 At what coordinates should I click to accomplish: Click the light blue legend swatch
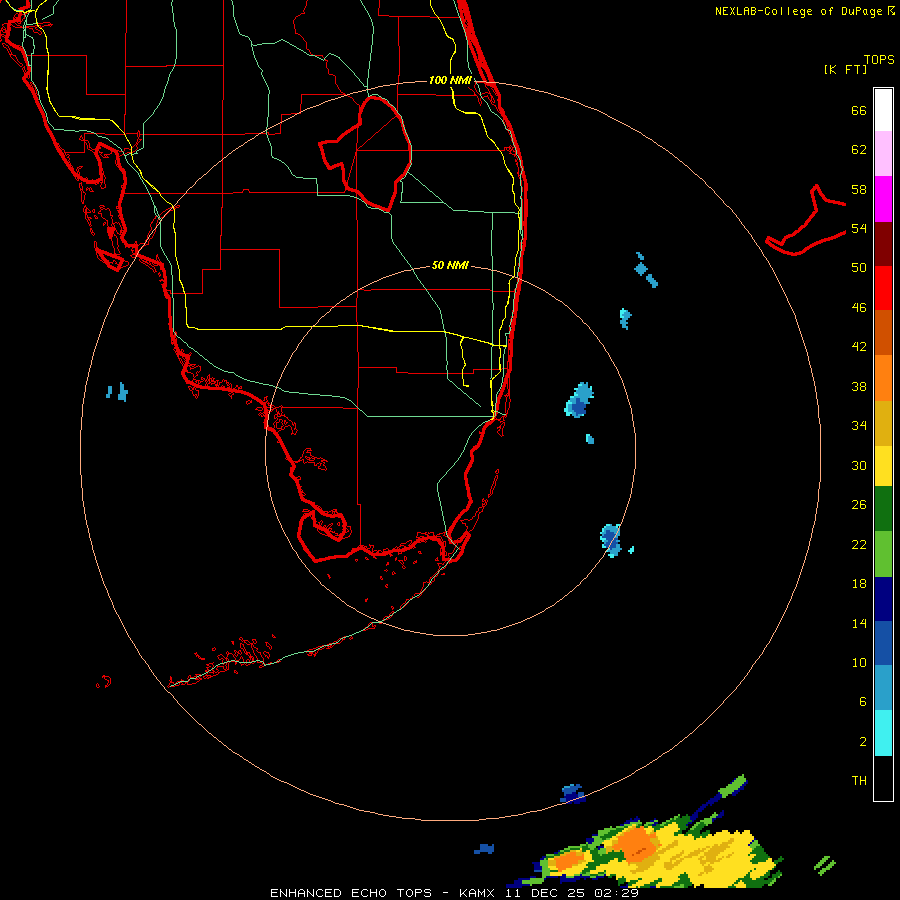(x=883, y=688)
